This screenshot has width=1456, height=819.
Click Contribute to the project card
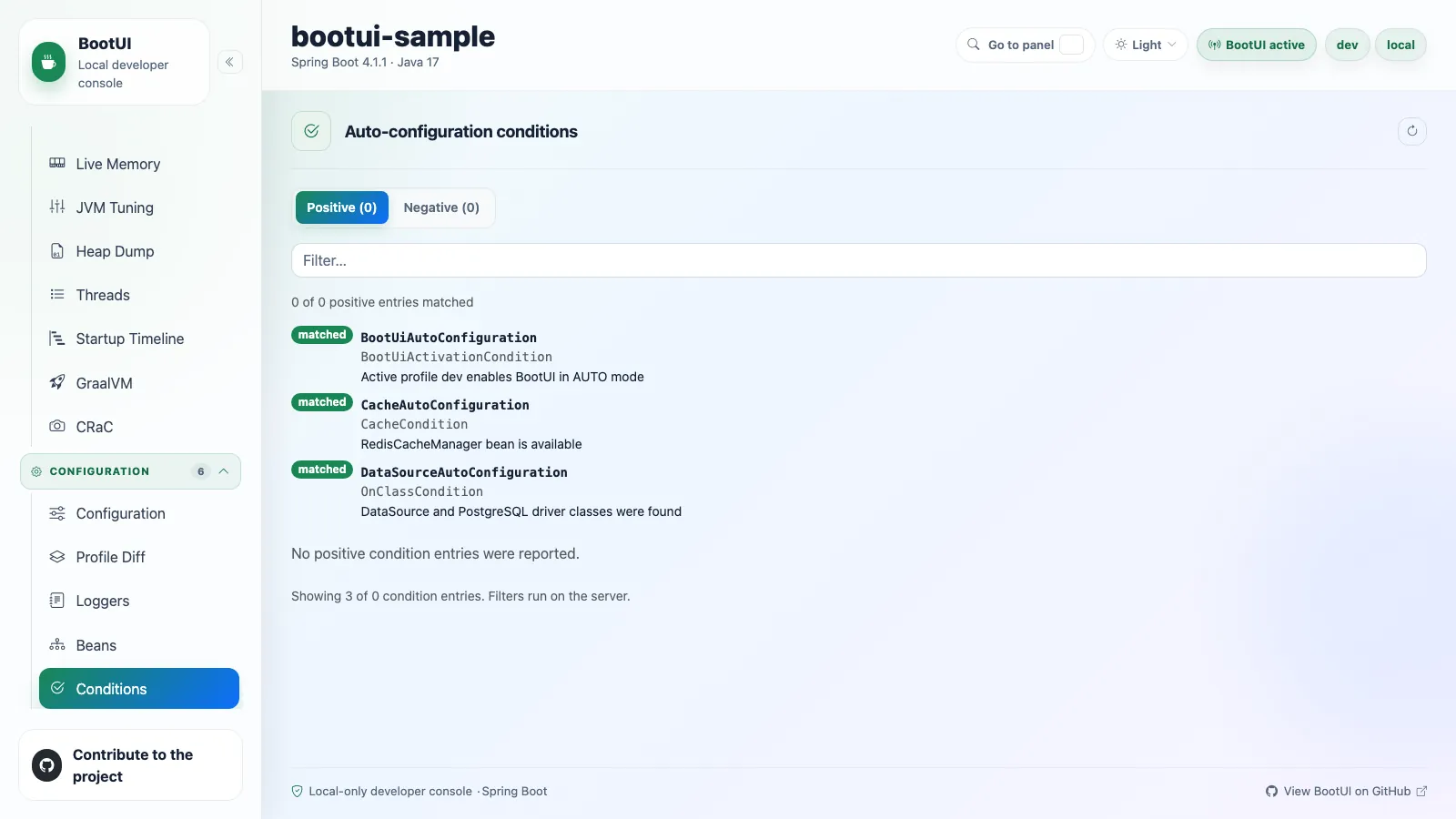click(x=131, y=765)
